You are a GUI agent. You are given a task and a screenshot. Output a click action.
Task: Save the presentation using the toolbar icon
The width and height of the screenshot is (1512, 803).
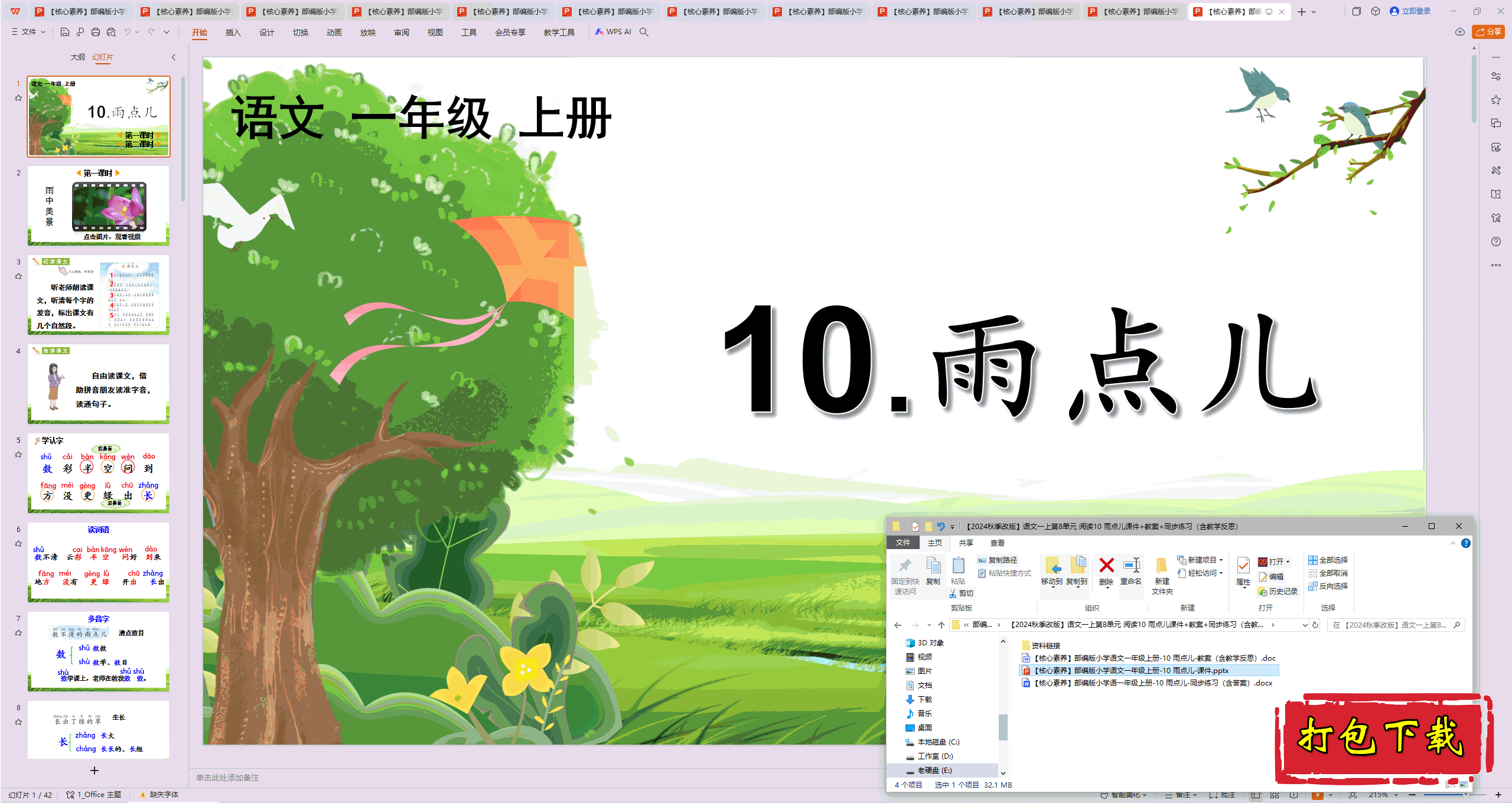click(x=65, y=32)
